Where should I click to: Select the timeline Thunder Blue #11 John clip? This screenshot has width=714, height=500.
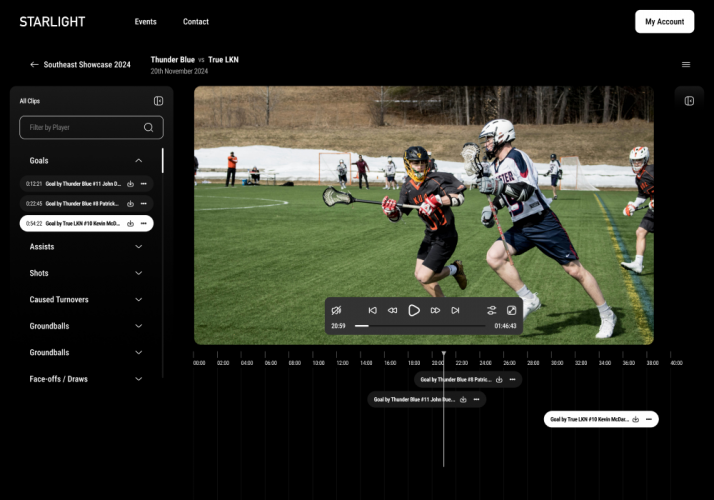[x=427, y=399]
